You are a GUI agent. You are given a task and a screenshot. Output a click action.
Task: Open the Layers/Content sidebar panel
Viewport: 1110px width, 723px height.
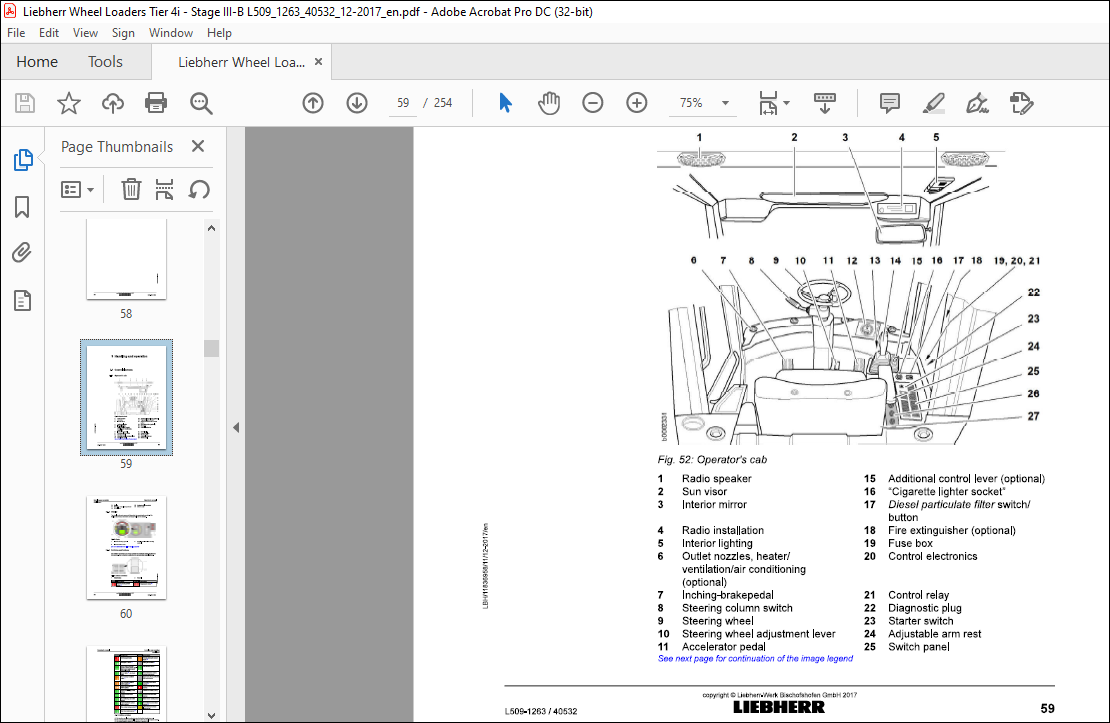[x=22, y=301]
